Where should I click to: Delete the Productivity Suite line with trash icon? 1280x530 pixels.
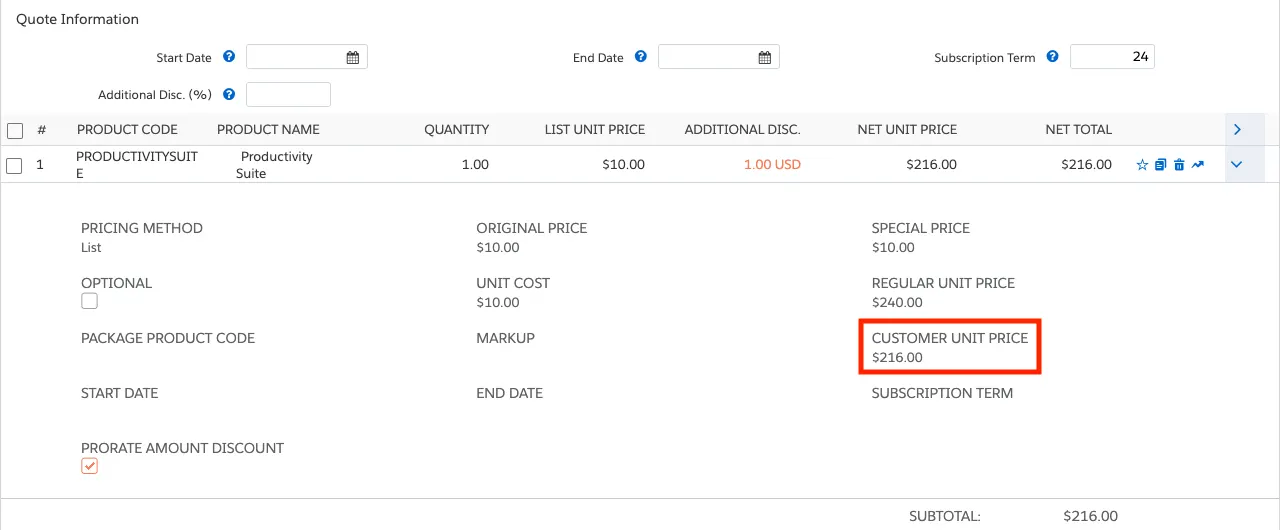(1179, 165)
